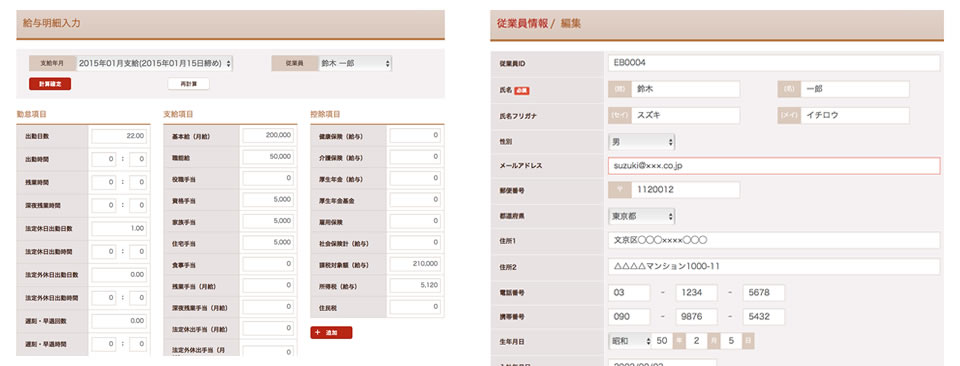
Task: Click the birth year field showing 50
Action: tap(663, 340)
